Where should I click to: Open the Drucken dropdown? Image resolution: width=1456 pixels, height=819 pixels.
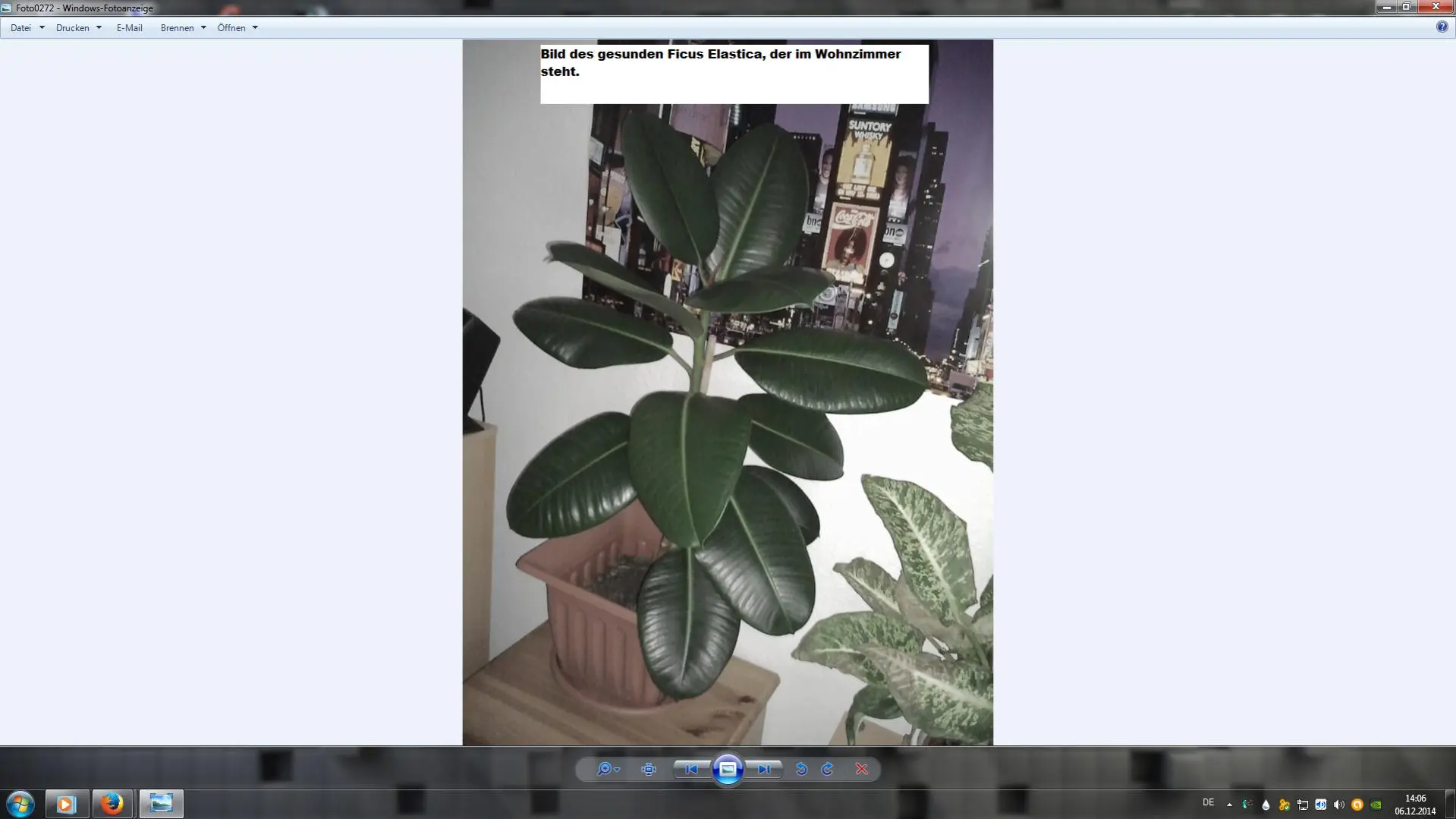point(78,28)
